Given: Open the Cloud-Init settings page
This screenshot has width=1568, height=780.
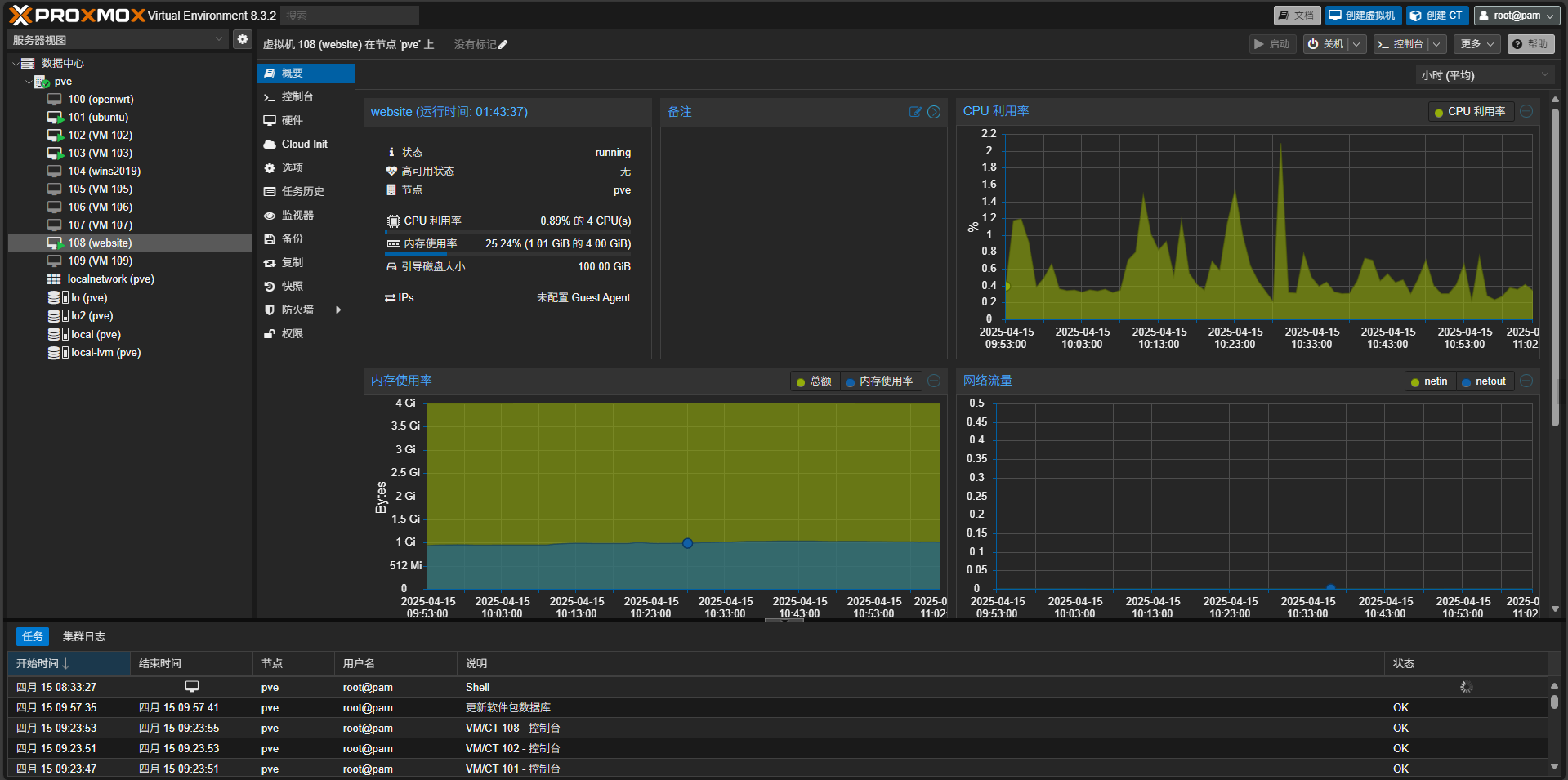Looking at the screenshot, I should 304,144.
